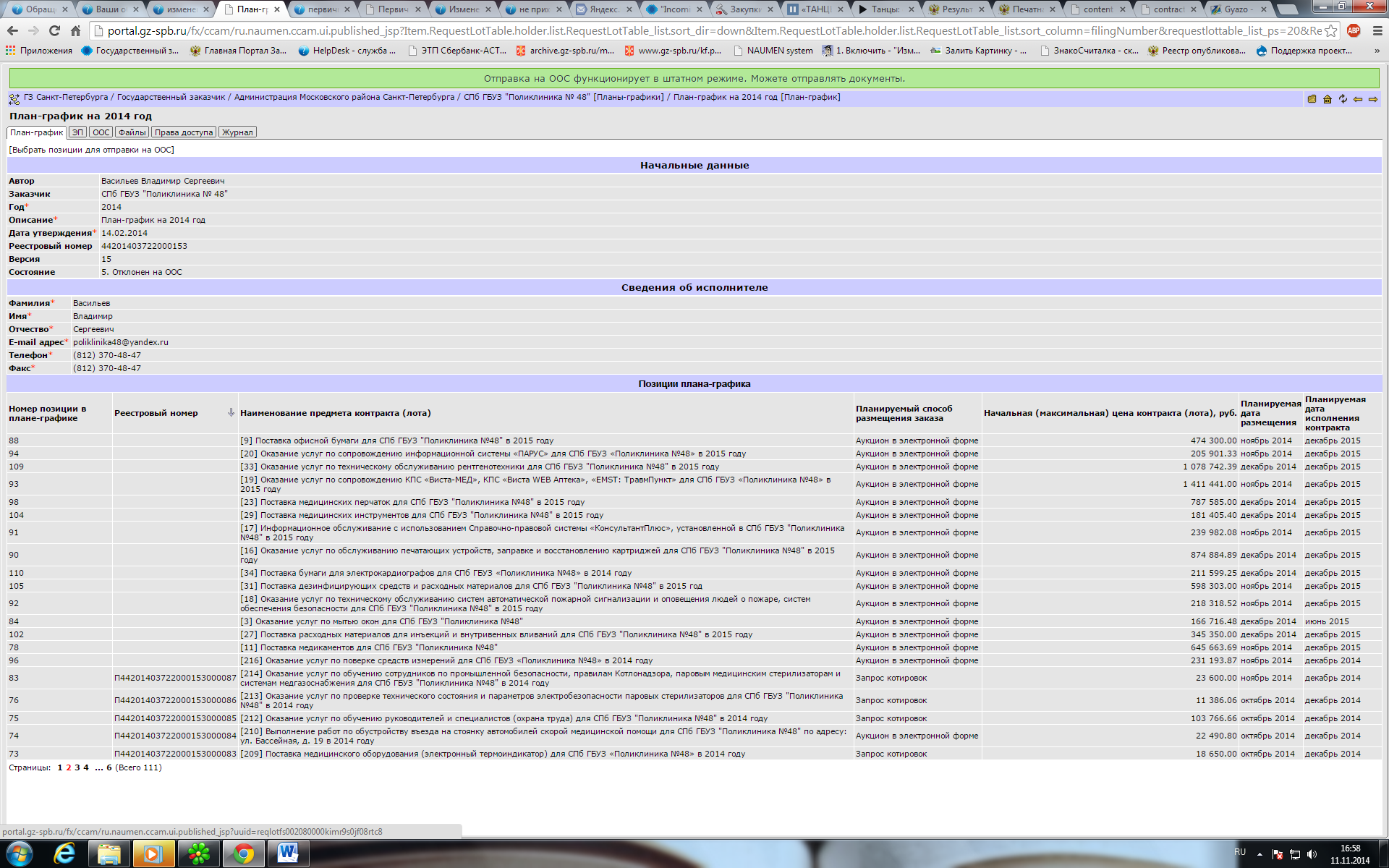Go to page 2 of positions list

coord(69,767)
